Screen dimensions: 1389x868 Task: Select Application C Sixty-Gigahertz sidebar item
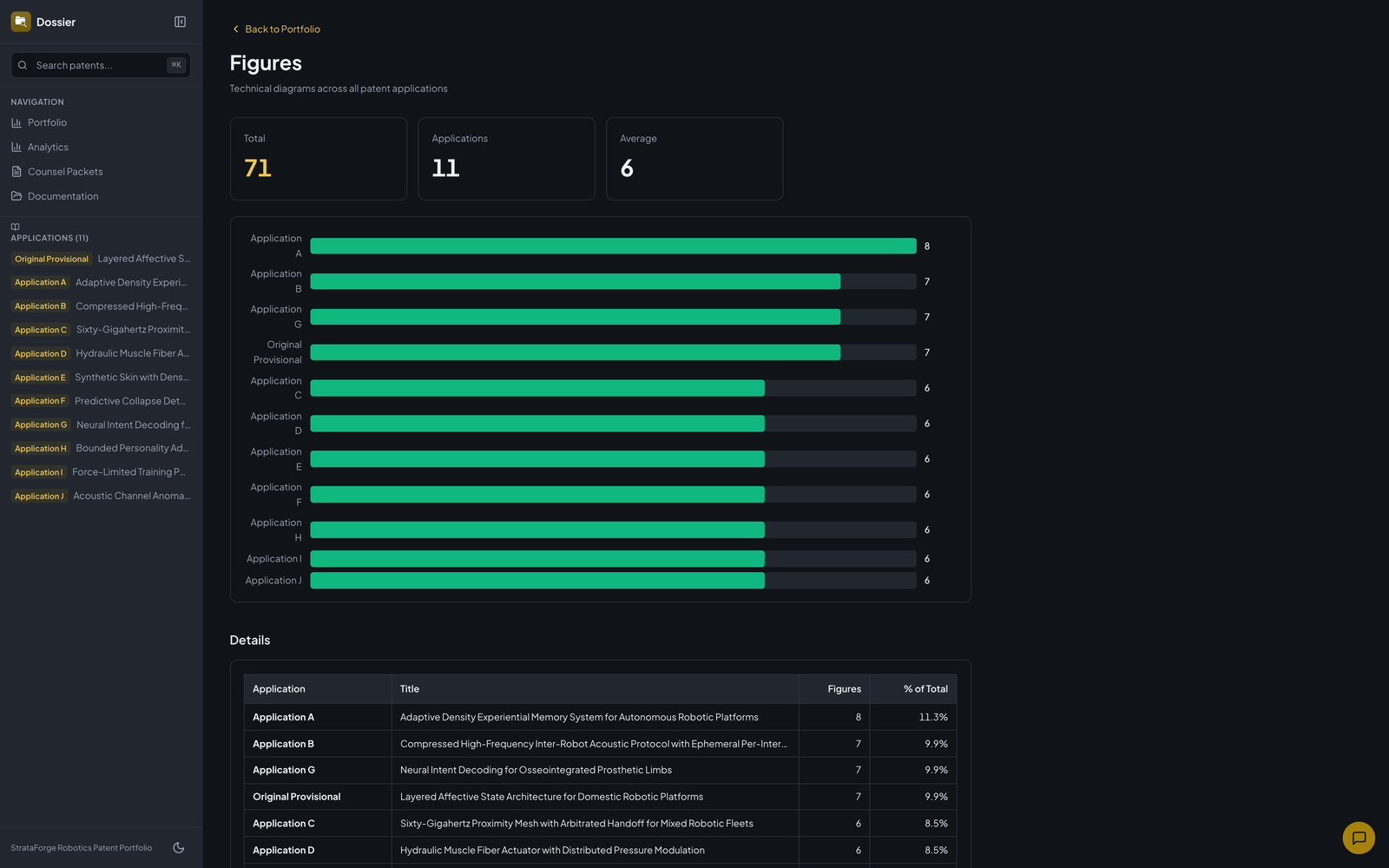pos(101,330)
